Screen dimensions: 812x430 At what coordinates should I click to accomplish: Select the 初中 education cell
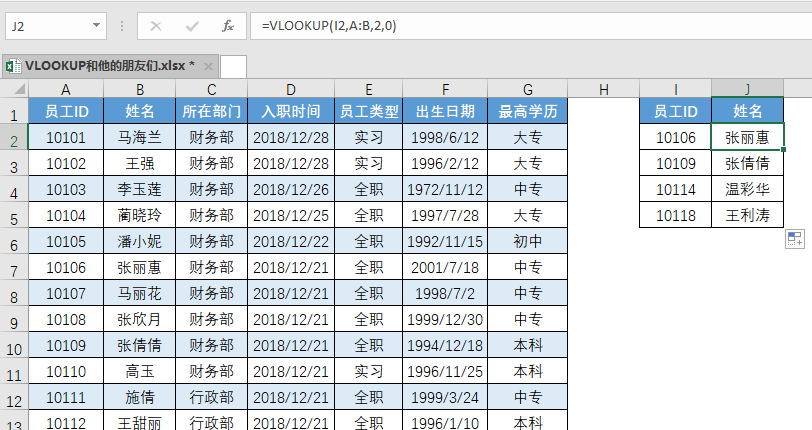pos(528,241)
